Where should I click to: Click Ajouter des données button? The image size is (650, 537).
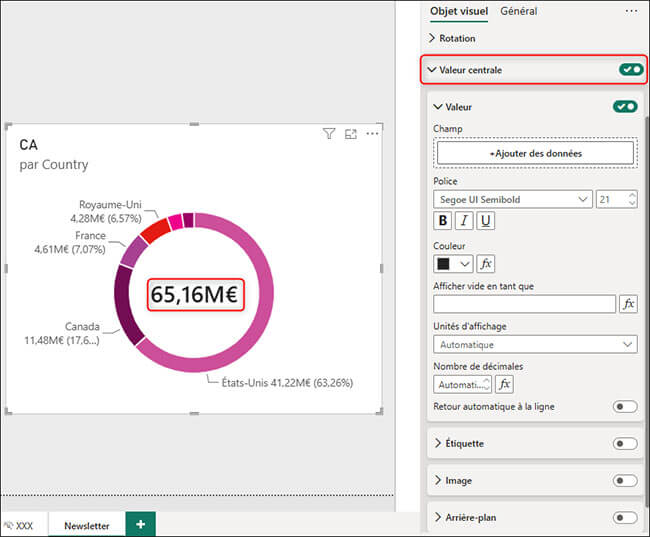pos(535,153)
